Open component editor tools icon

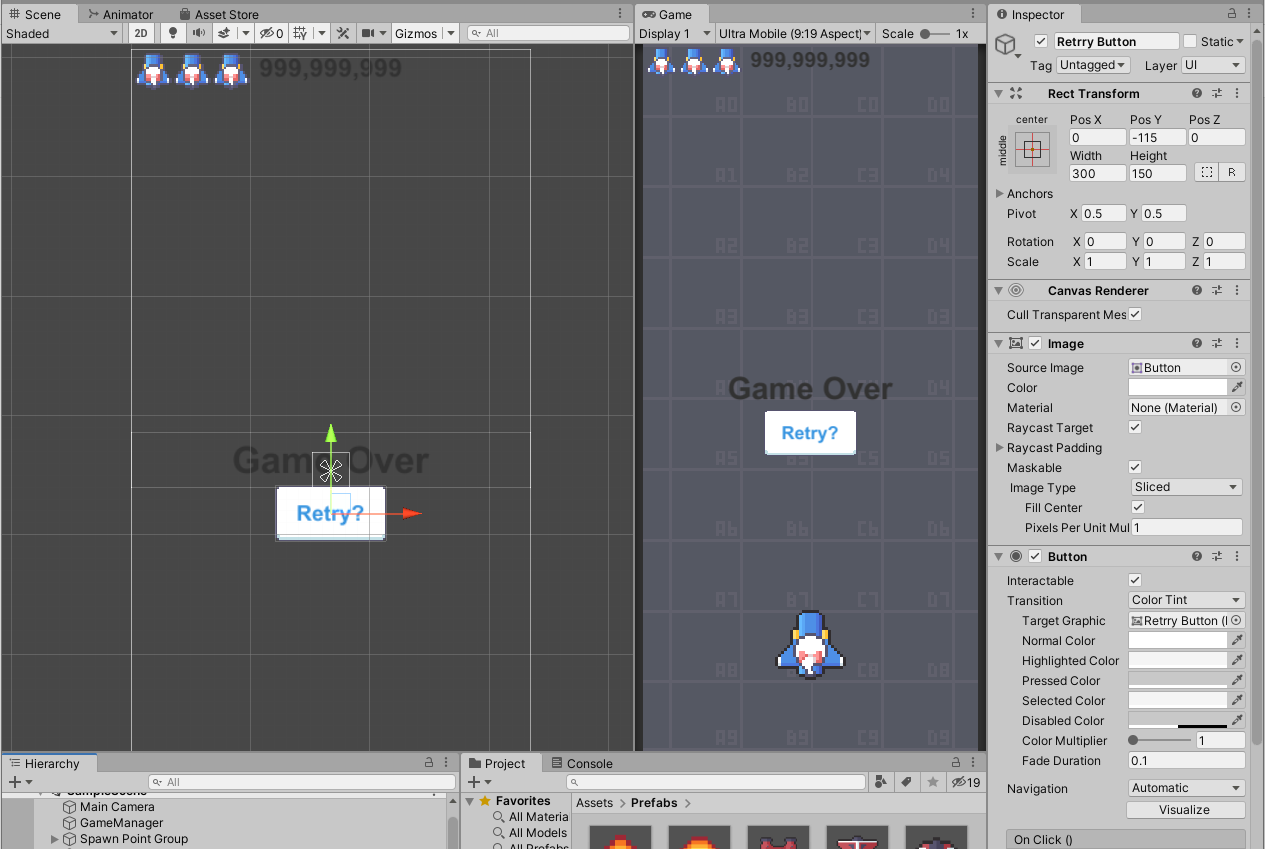coord(343,33)
